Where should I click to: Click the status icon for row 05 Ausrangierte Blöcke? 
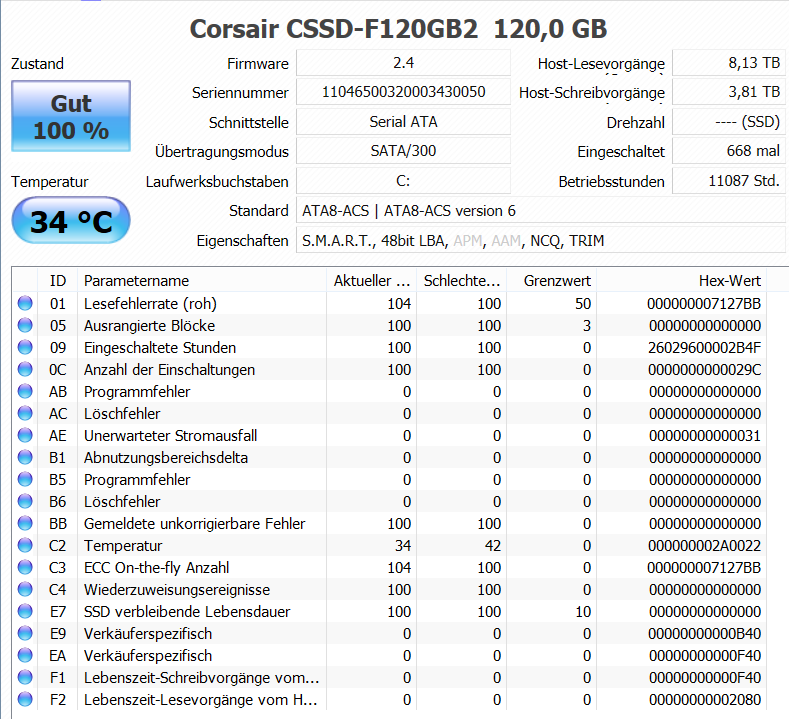[25, 326]
